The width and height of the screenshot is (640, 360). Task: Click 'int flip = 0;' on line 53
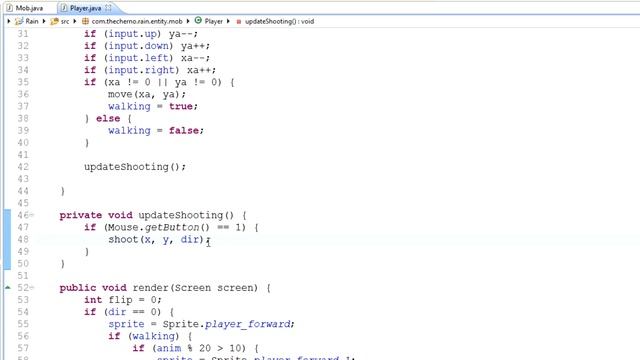click(123, 300)
